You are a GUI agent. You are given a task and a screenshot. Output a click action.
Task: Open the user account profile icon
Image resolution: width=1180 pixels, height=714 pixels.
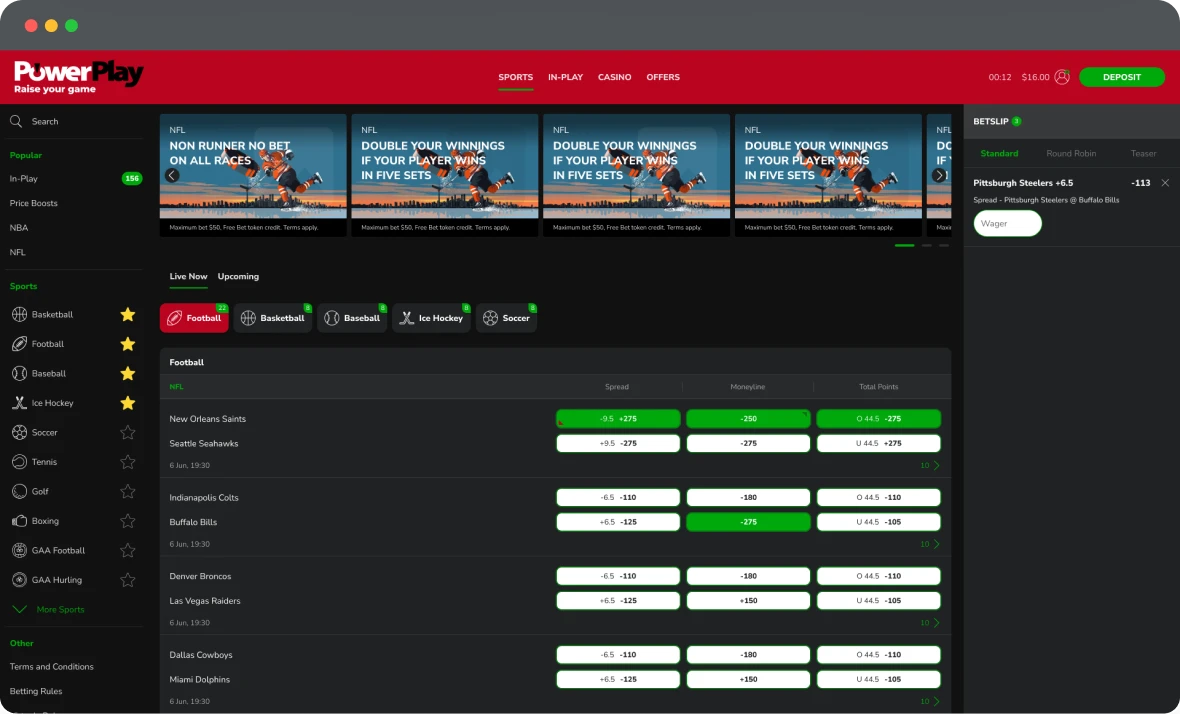1062,77
